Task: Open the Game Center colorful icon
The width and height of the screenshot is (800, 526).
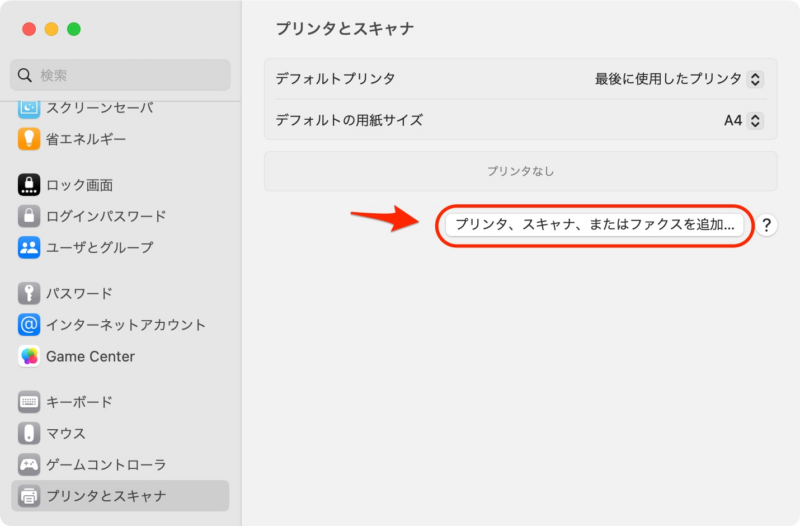Action: [29, 356]
